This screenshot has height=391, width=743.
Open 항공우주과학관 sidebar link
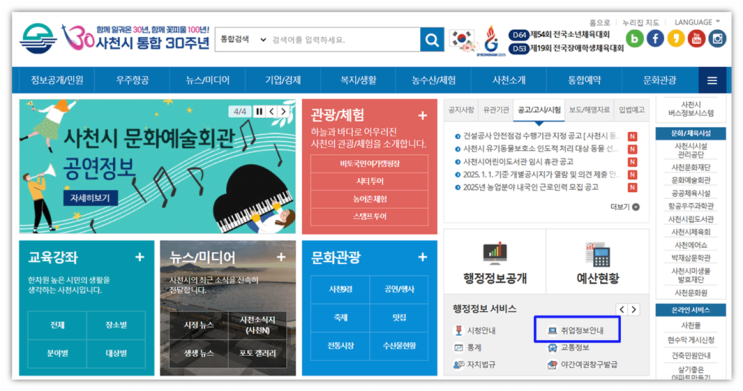[x=691, y=206]
